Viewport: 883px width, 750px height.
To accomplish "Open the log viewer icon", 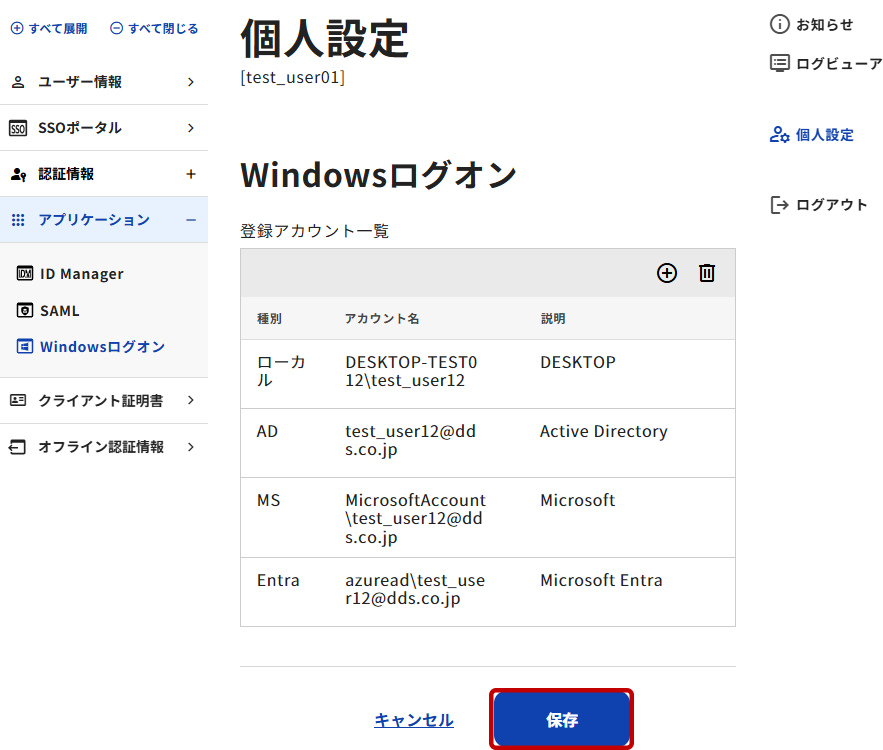I will [779, 63].
